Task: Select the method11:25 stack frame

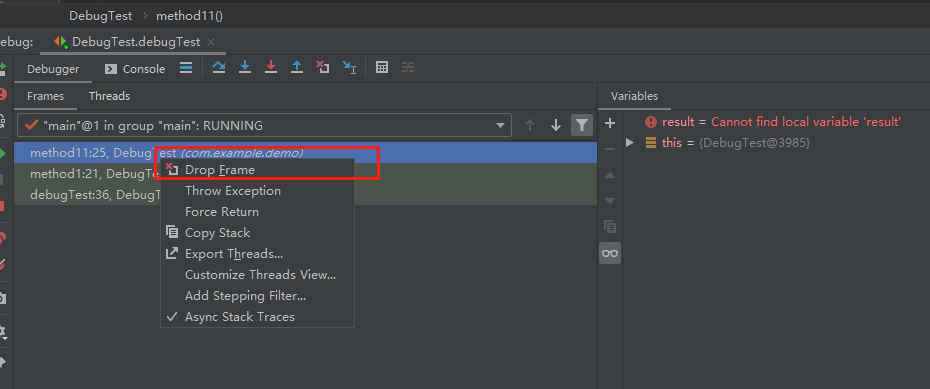Action: (x=305, y=153)
